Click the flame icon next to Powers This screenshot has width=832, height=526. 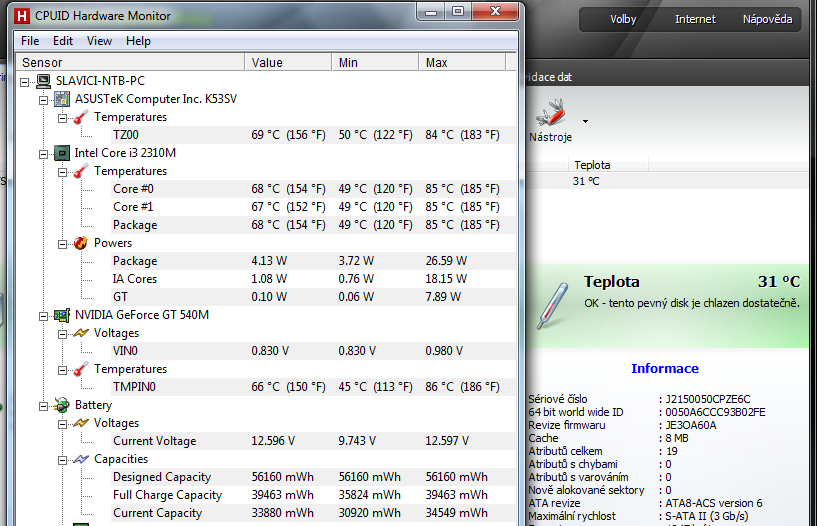pos(81,243)
